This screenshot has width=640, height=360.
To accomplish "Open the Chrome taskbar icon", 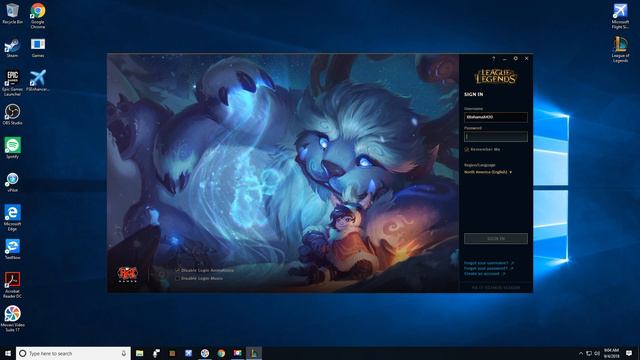I will [x=221, y=353].
